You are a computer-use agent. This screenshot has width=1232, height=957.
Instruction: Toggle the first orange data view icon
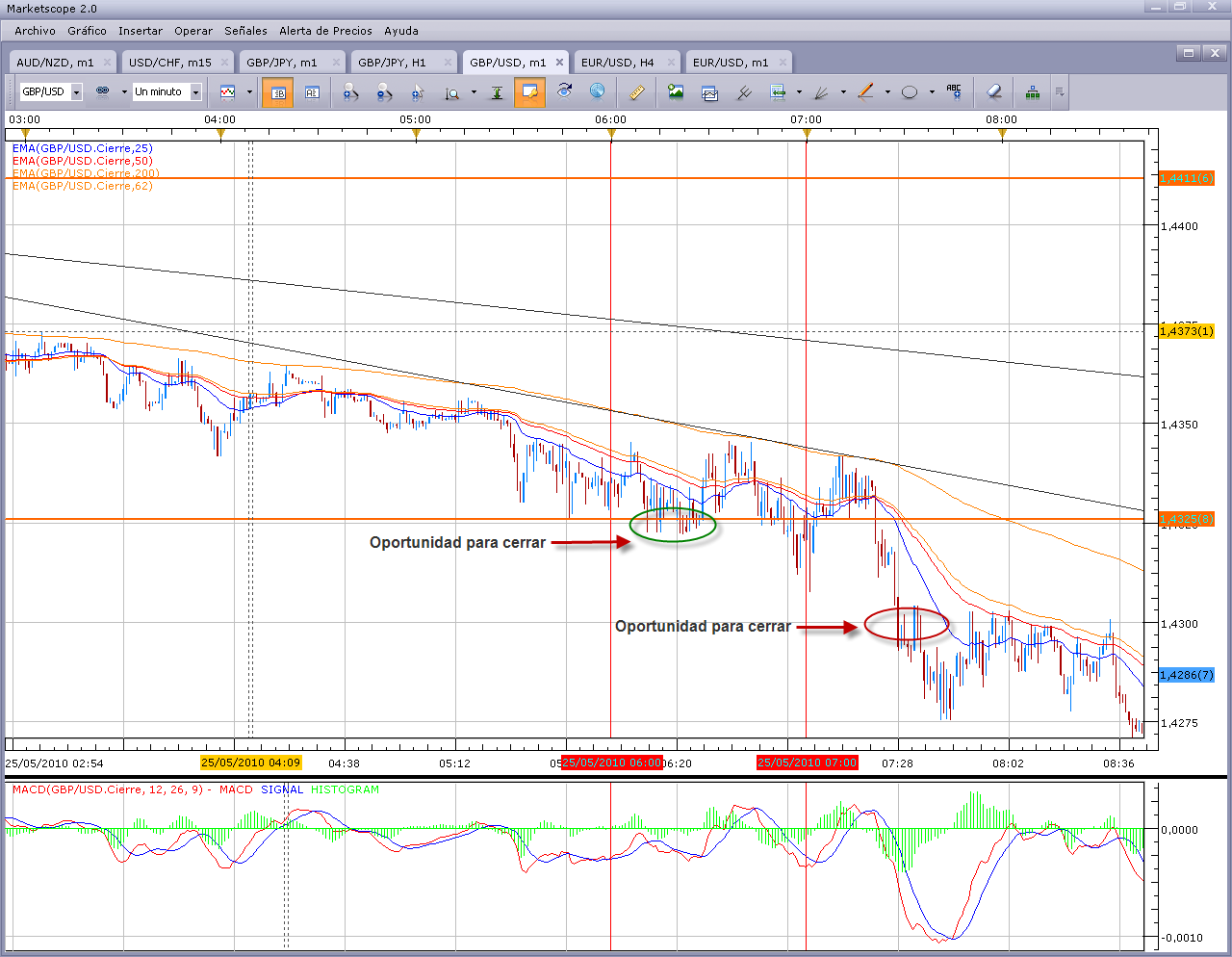[x=278, y=92]
